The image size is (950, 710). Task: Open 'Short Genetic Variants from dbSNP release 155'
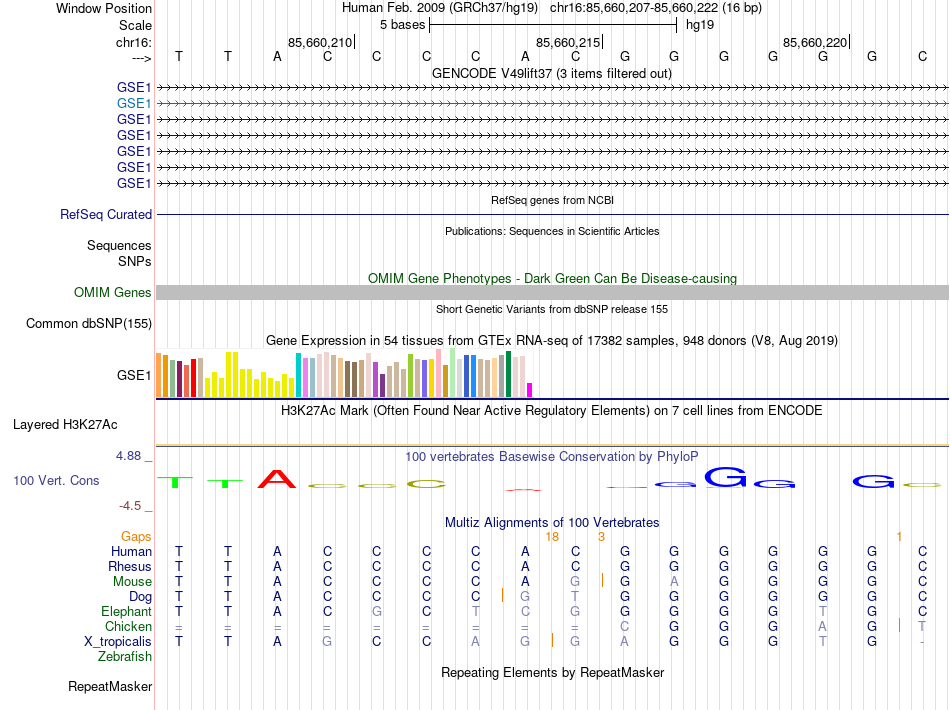552,309
